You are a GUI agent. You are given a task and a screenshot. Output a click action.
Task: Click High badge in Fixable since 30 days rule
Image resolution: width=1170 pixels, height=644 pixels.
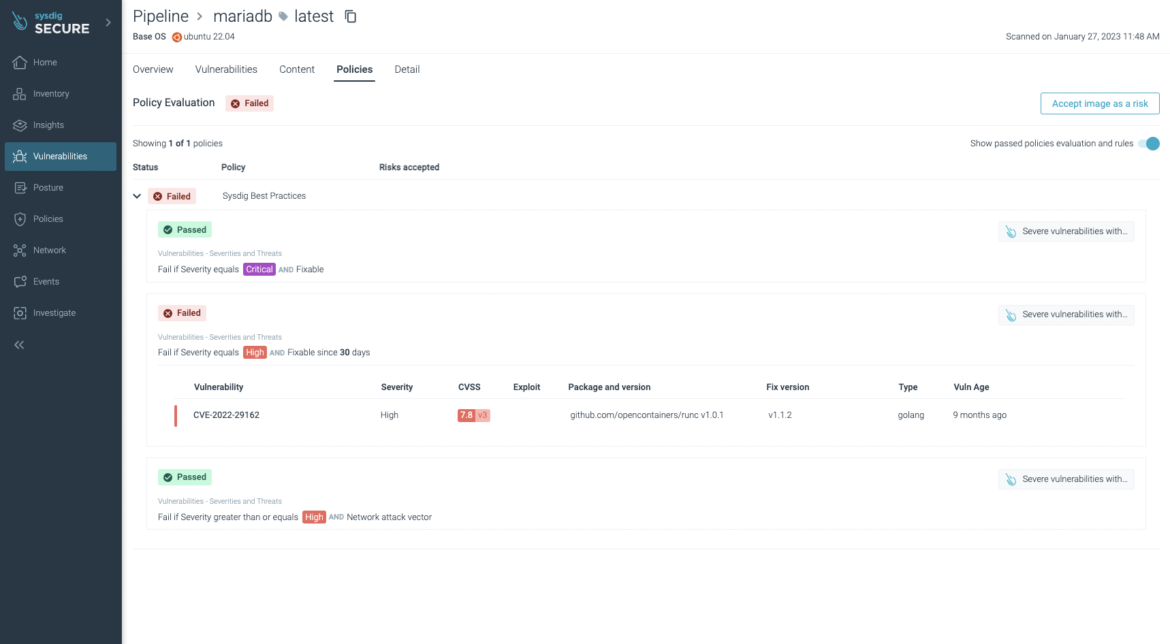[255, 352]
